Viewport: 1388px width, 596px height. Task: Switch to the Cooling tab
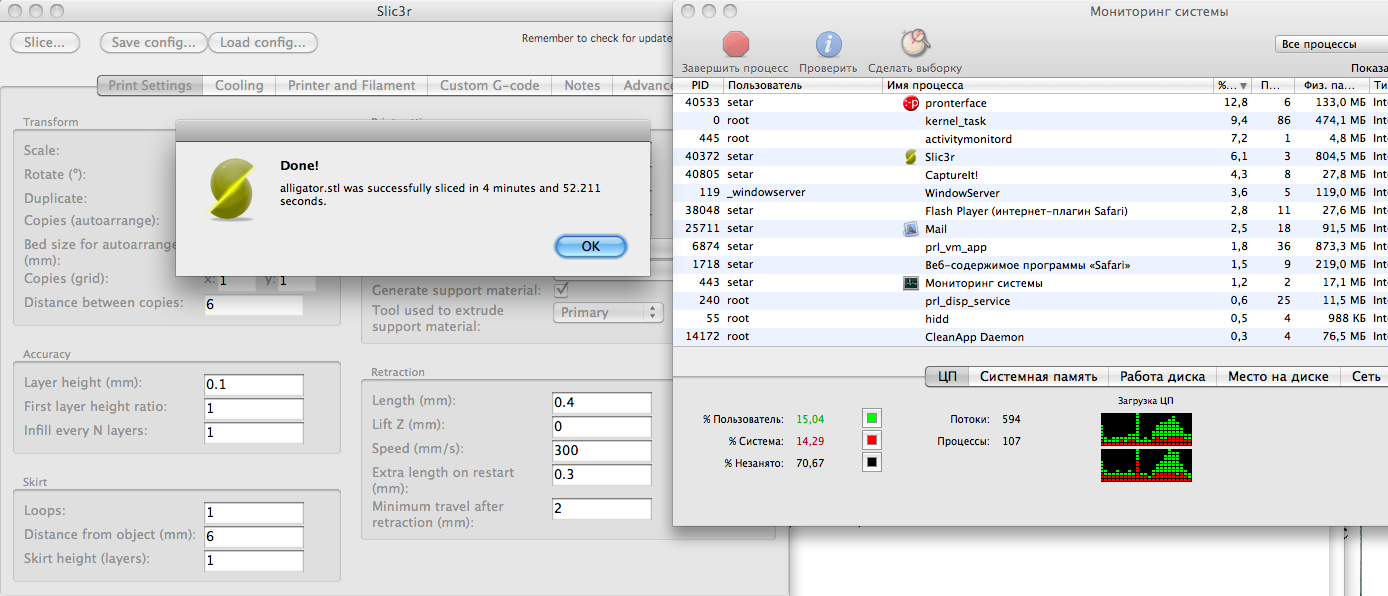point(239,86)
